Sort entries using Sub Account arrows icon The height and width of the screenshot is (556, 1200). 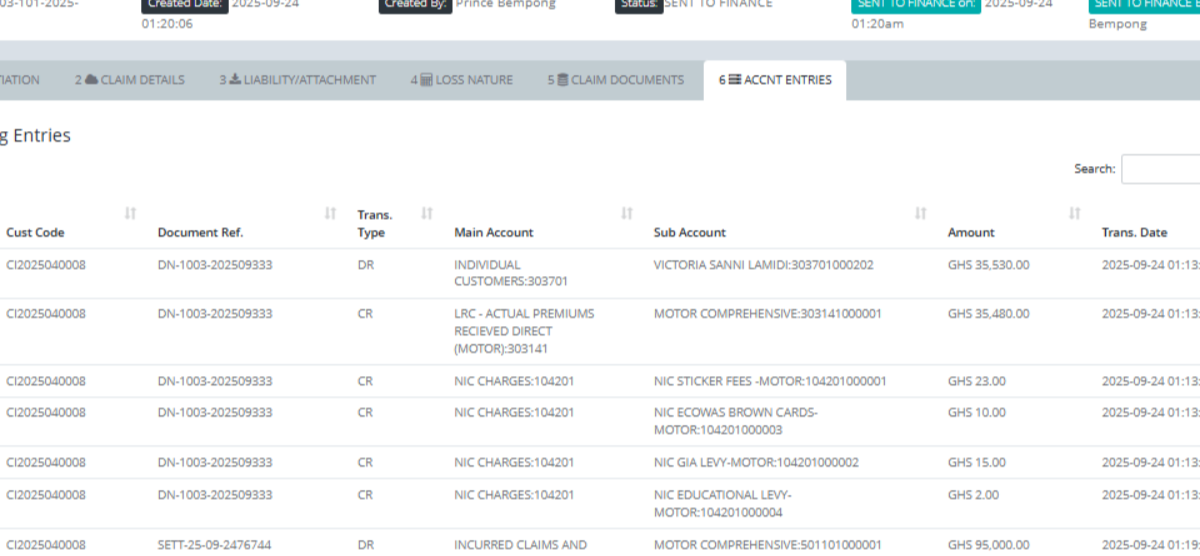tap(921, 213)
